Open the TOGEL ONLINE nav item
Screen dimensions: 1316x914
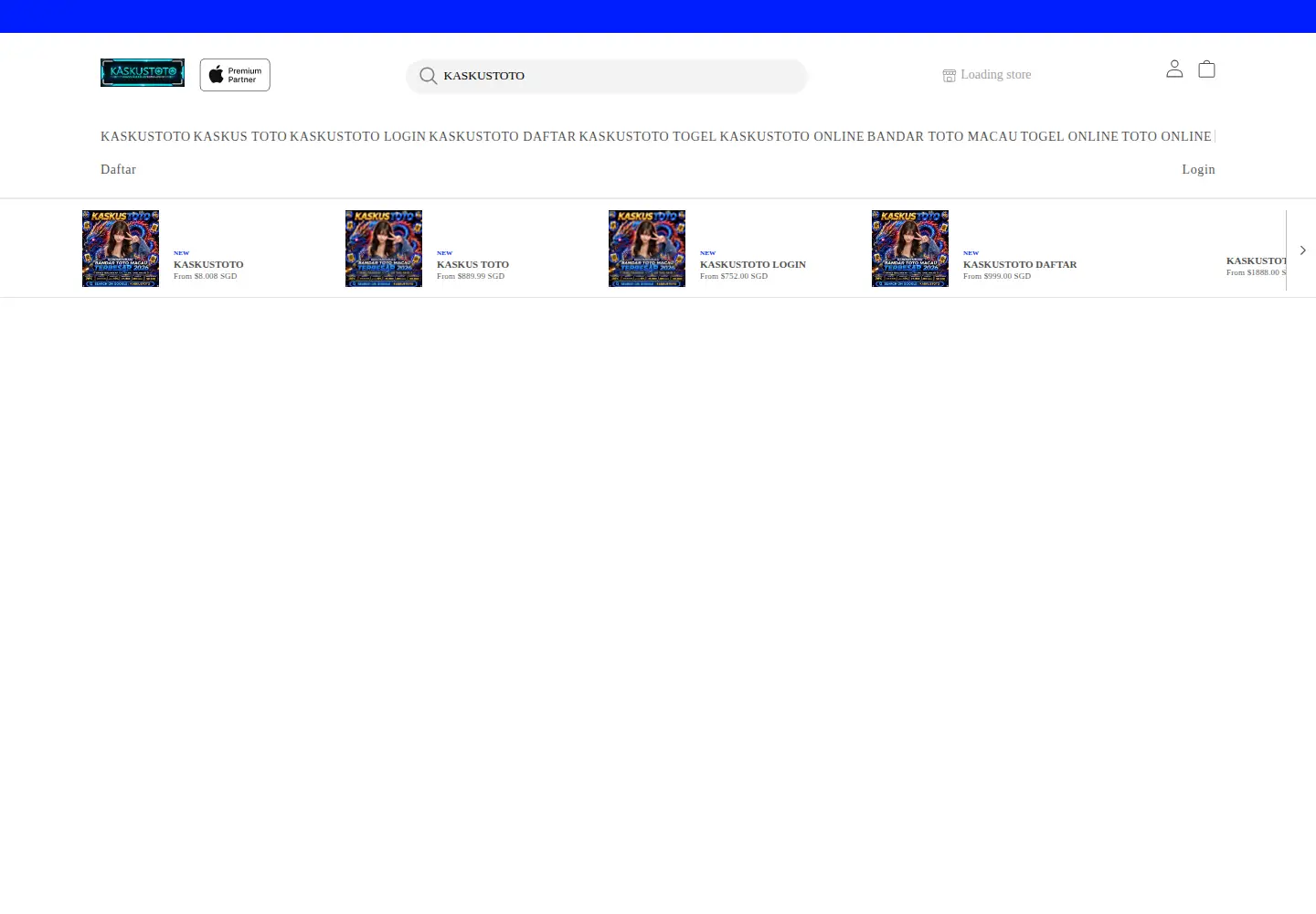1069,136
